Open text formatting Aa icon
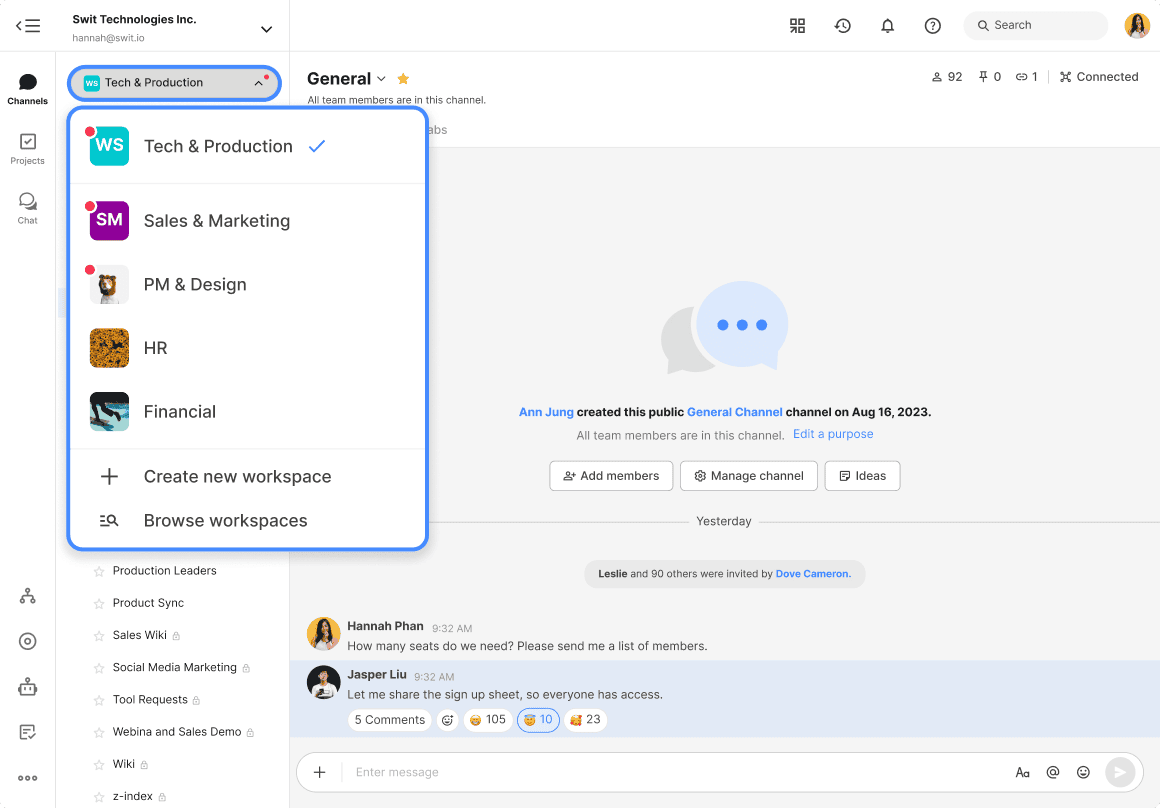Viewport: 1160px width, 808px height. pos(1022,772)
